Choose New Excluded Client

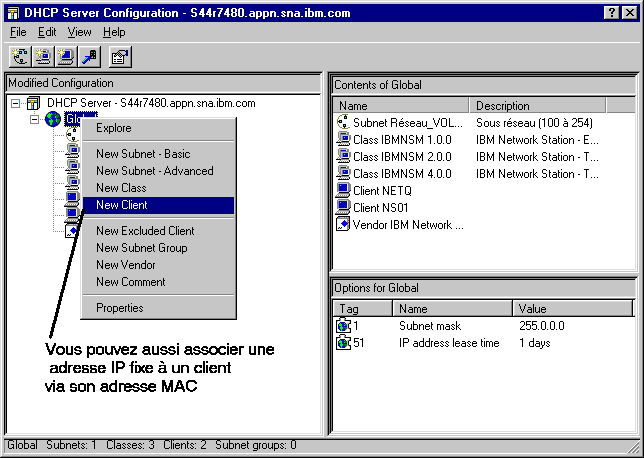coord(159,231)
